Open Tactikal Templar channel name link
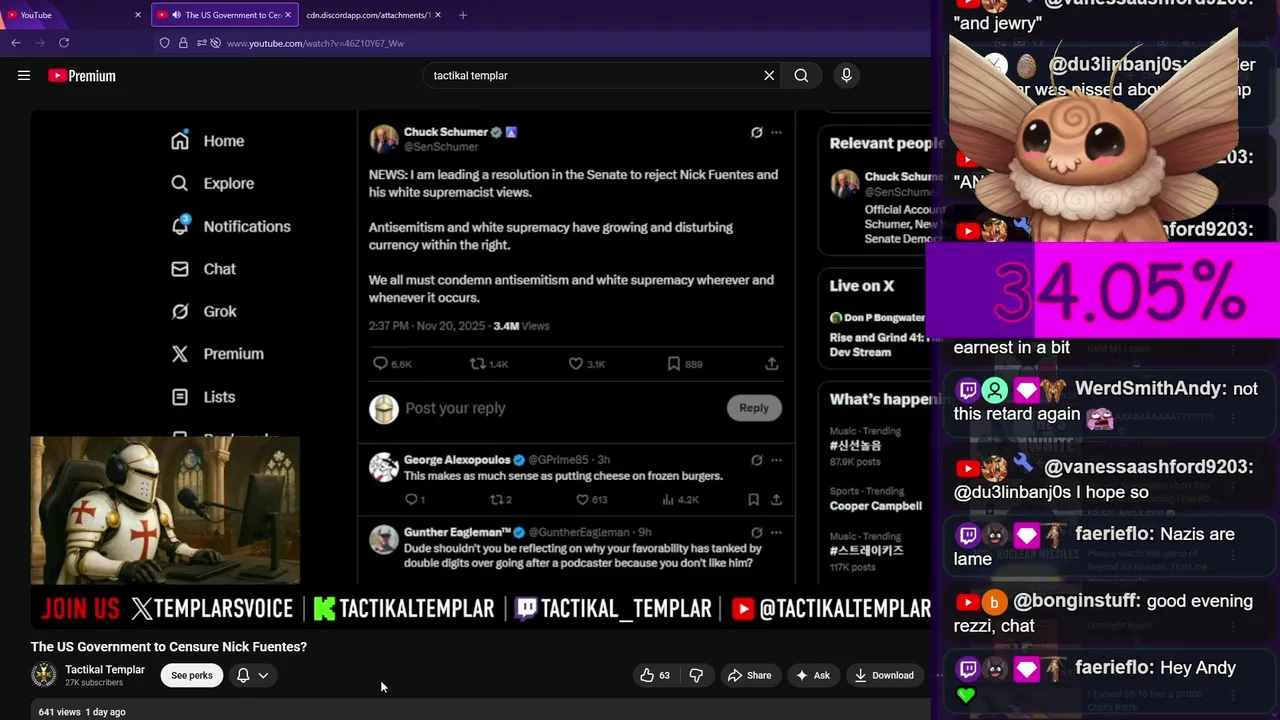This screenshot has height=720, width=1280. pyautogui.click(x=105, y=669)
